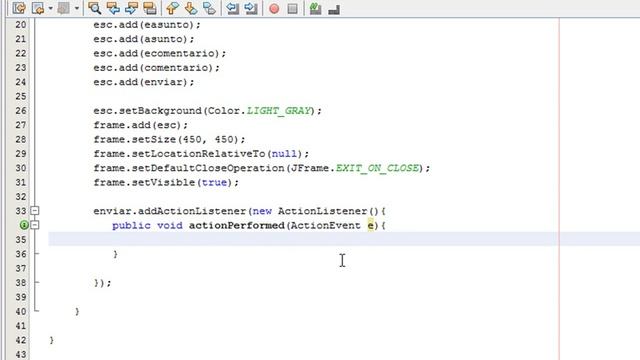The height and width of the screenshot is (360, 640).
Task: Click line number 38 in gutter
Action: [x=21, y=282]
